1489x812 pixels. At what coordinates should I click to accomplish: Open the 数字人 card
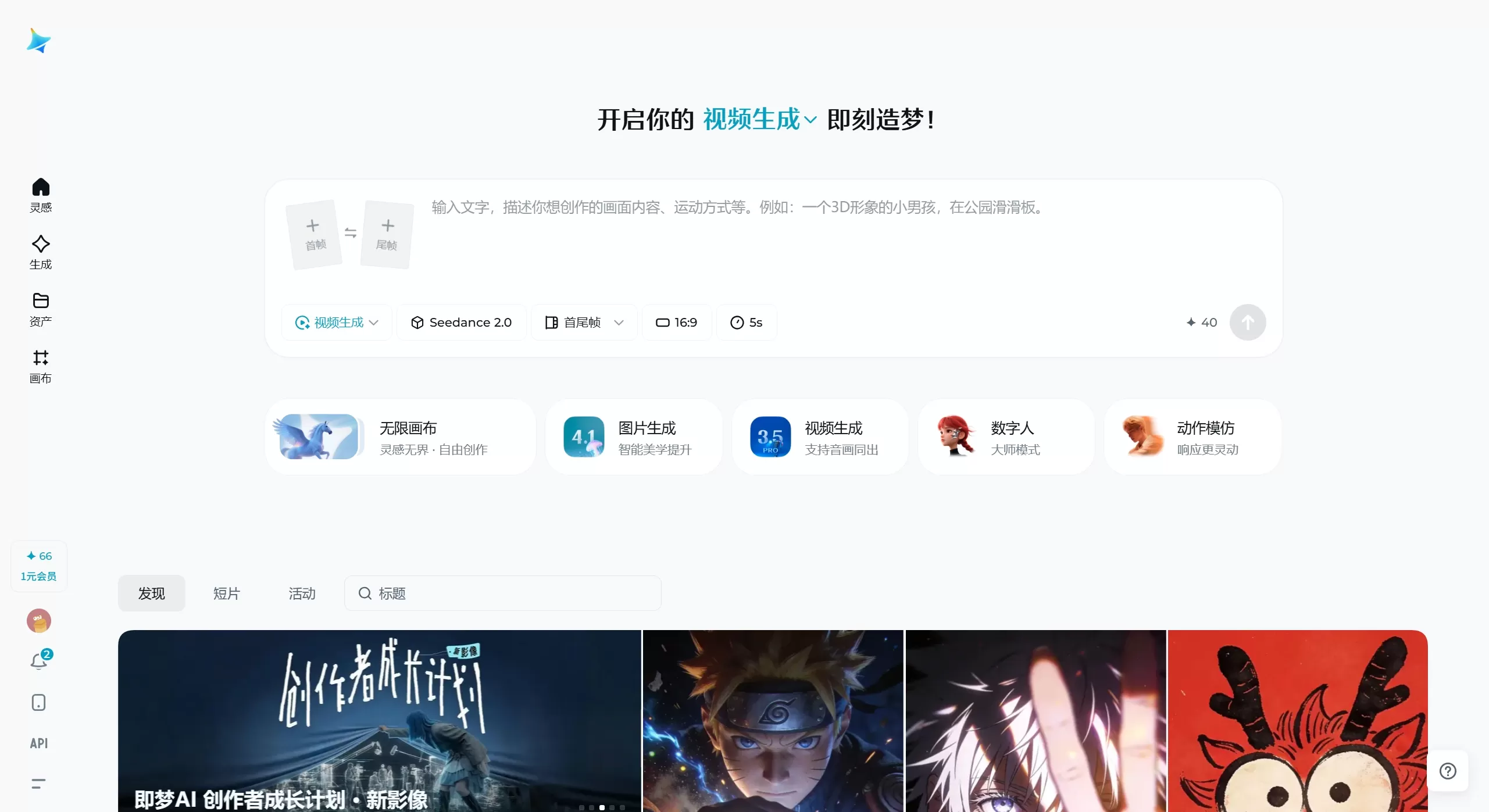point(1006,437)
